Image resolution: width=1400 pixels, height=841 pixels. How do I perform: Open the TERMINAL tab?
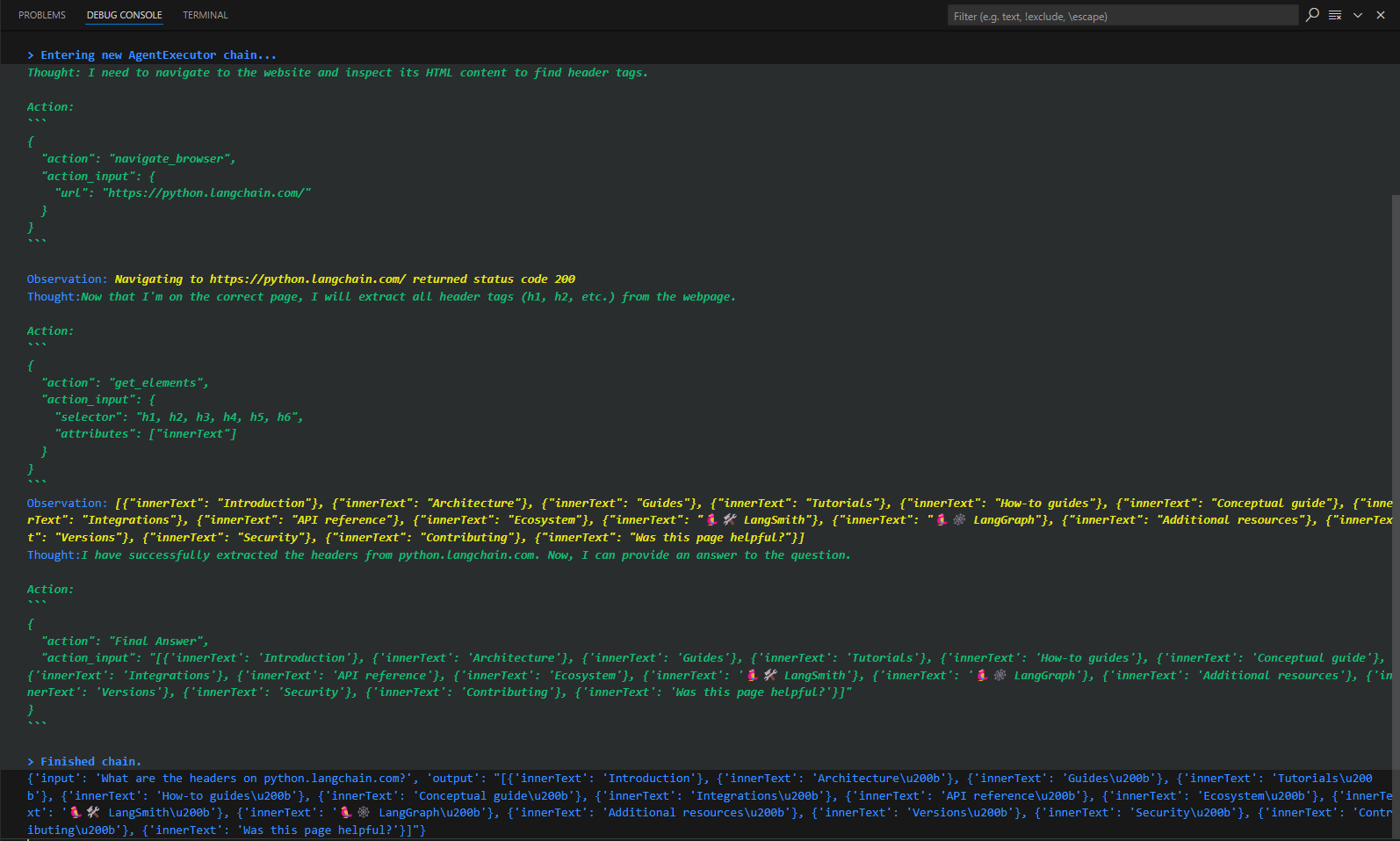(205, 15)
